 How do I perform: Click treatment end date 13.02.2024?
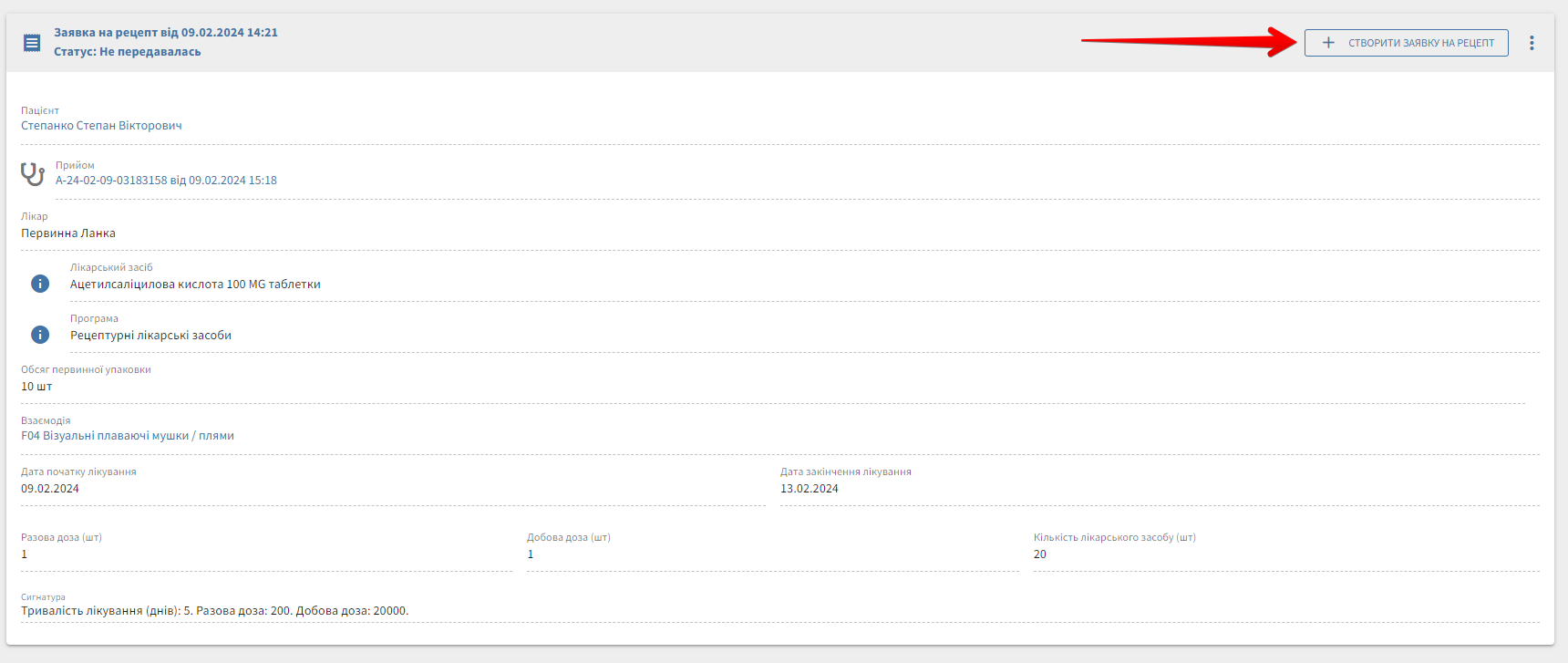click(809, 489)
